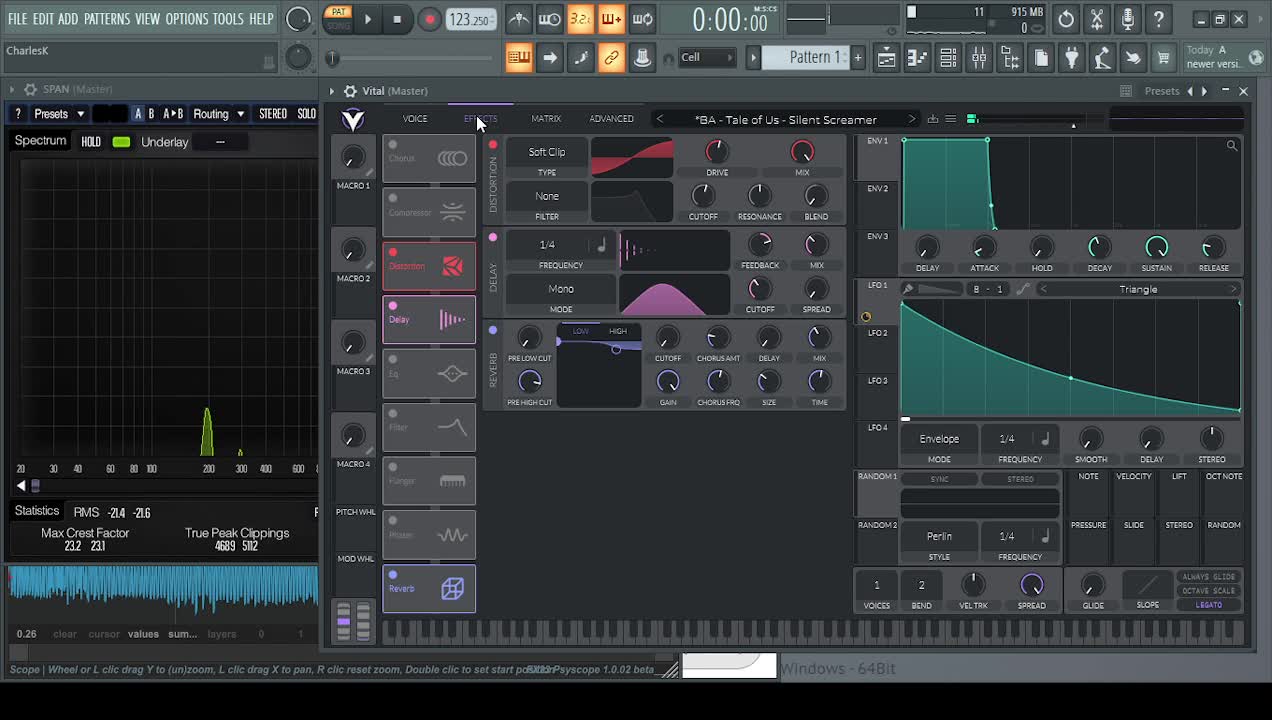Viewport: 1272px width, 720px height.
Task: Go to previous Vital preset arrow
Action: (x=659, y=119)
